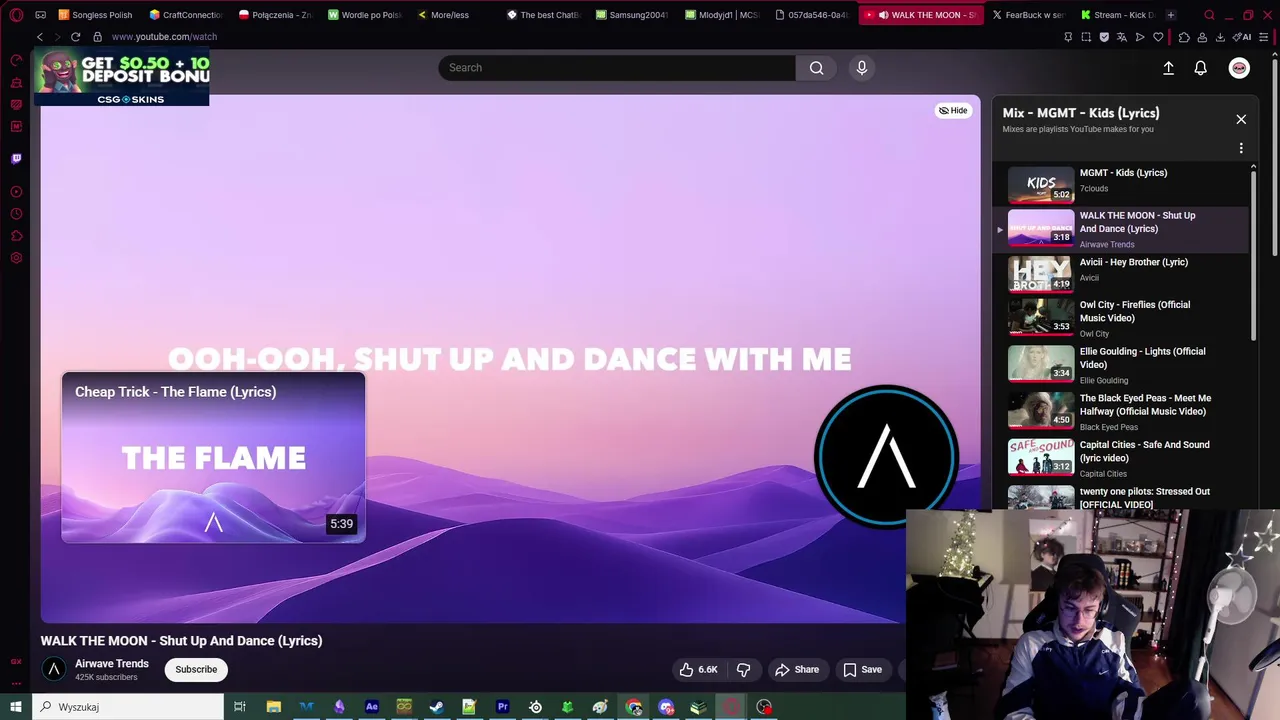The image size is (1280, 720).
Task: Click the pinboard pin icon in toolbar
Action: pyautogui.click(x=1068, y=37)
